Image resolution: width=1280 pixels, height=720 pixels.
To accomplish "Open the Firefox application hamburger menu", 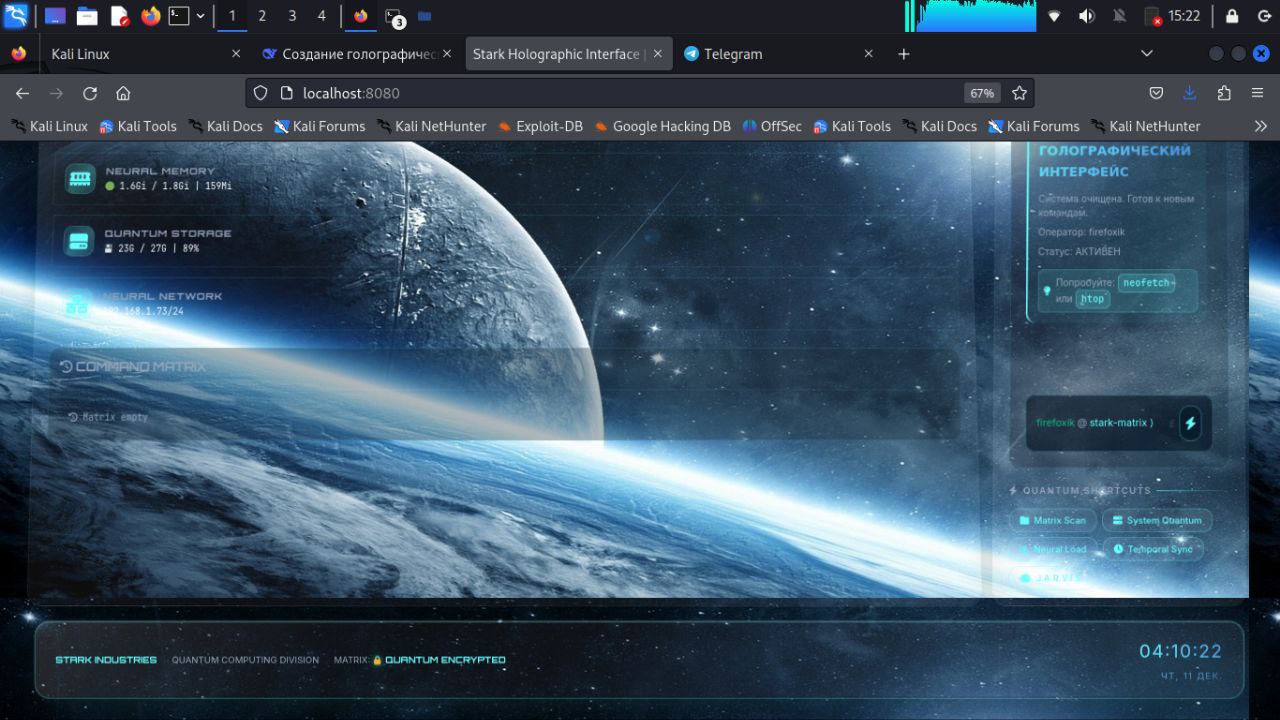I will (x=1258, y=93).
